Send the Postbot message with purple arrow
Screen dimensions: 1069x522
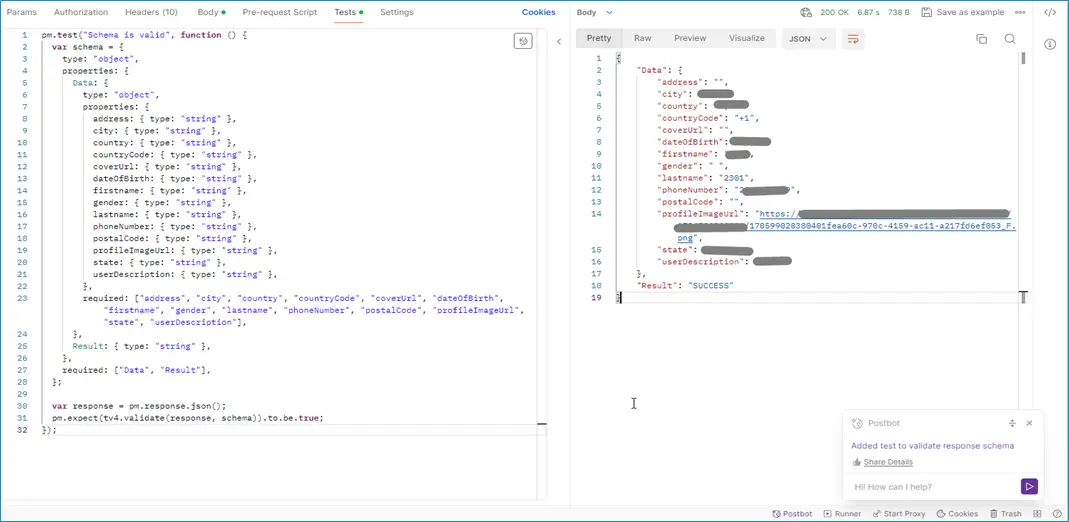[x=1029, y=487]
